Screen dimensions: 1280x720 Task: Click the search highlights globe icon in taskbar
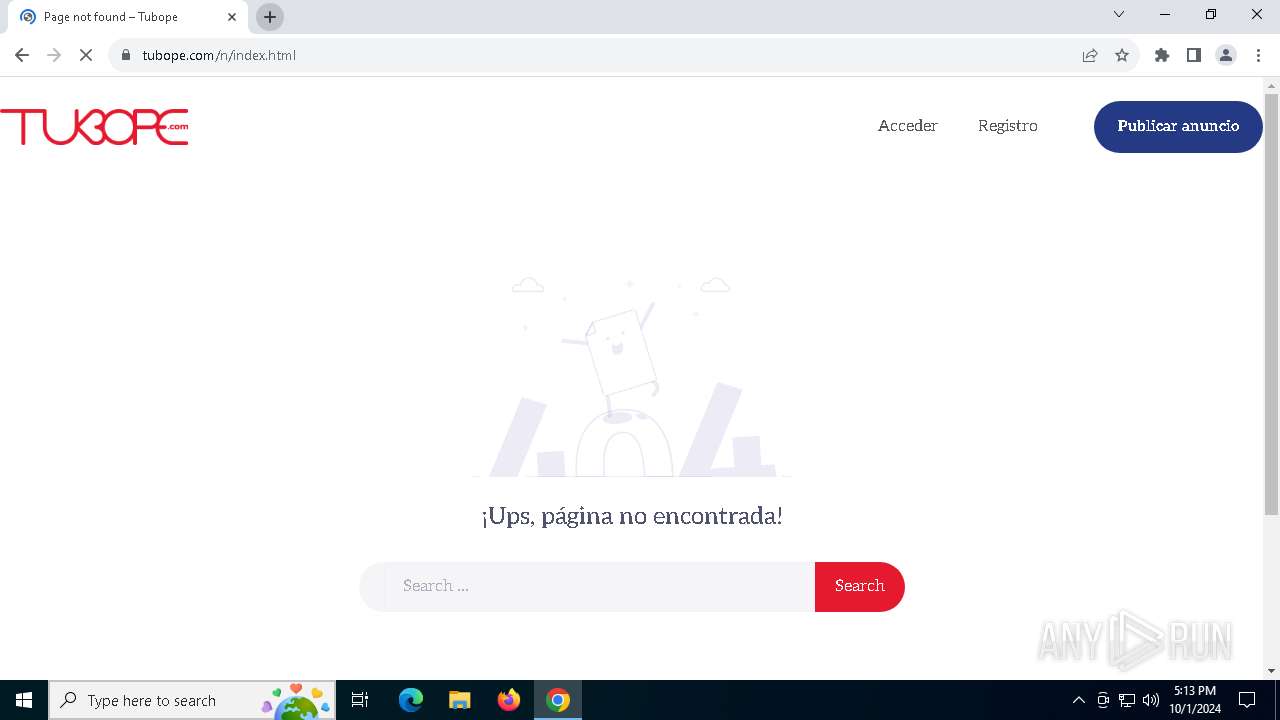point(296,702)
